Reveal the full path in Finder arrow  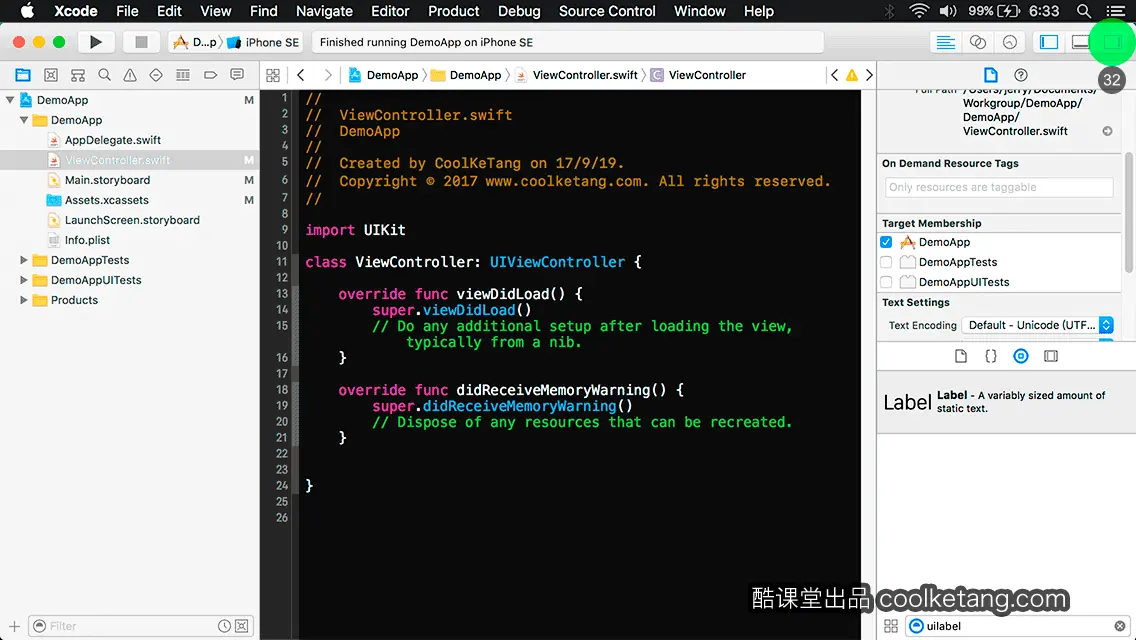[x=1107, y=131]
